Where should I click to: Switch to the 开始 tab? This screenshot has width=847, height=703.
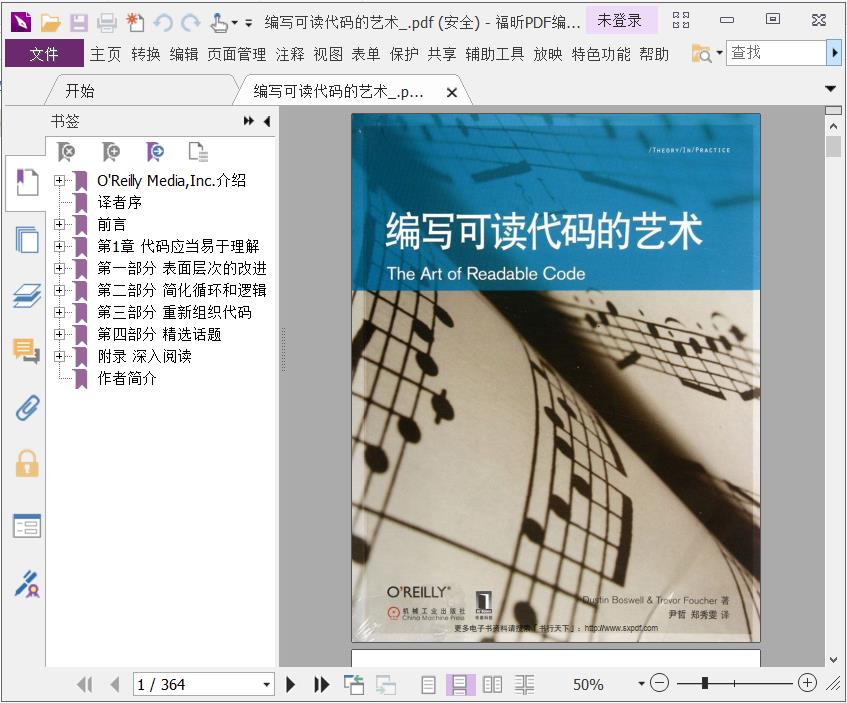click(80, 91)
